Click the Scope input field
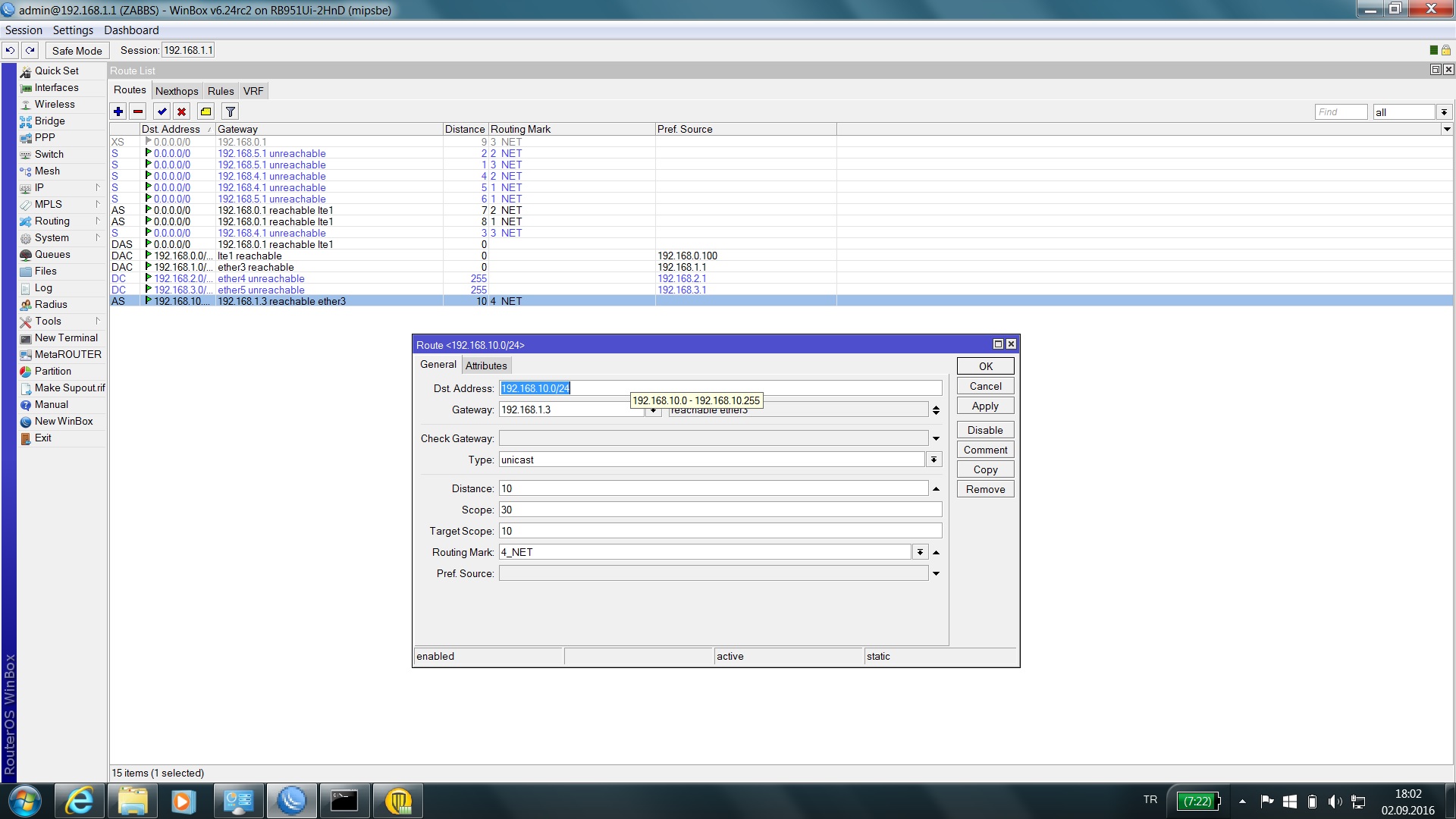Image resolution: width=1456 pixels, height=819 pixels. click(720, 510)
